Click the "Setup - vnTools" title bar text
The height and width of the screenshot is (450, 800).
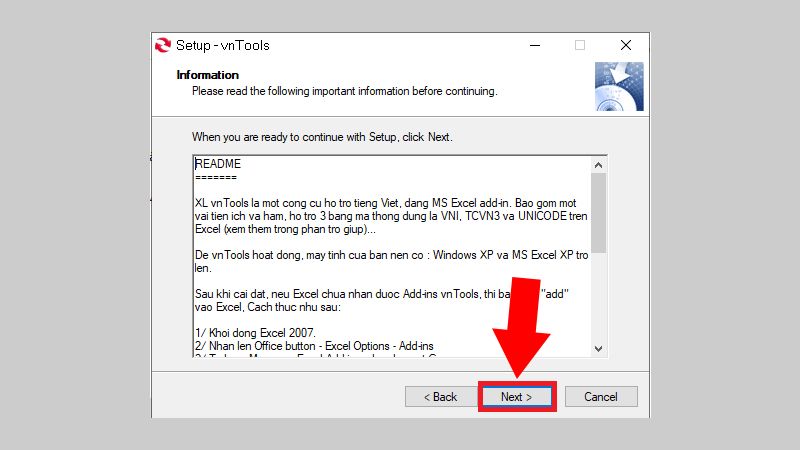click(222, 45)
